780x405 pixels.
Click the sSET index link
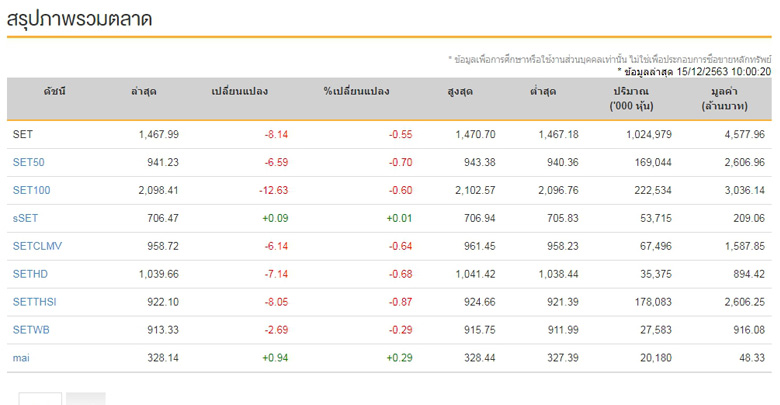[x=25, y=218]
